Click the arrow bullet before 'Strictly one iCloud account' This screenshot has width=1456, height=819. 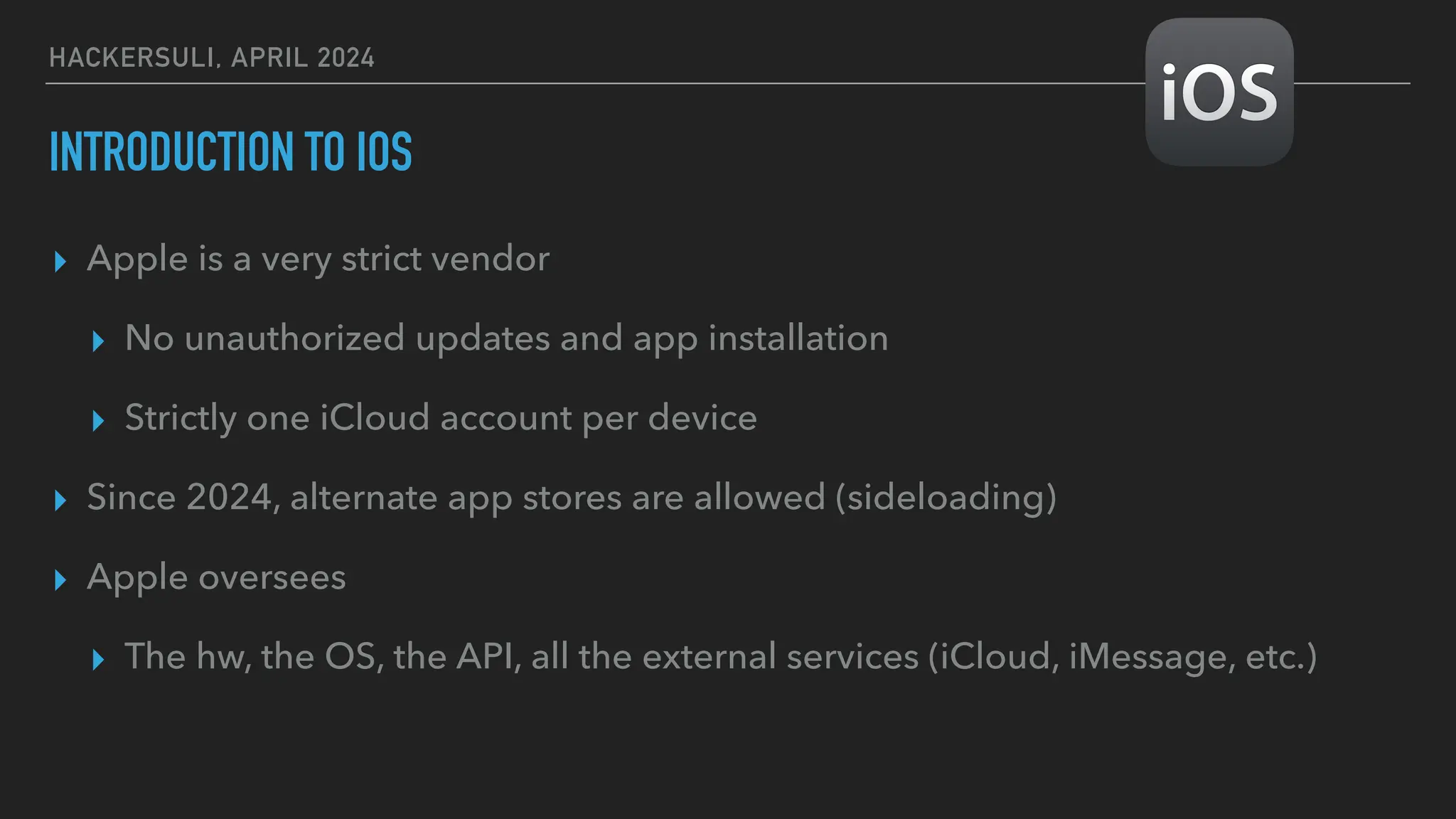99,421
